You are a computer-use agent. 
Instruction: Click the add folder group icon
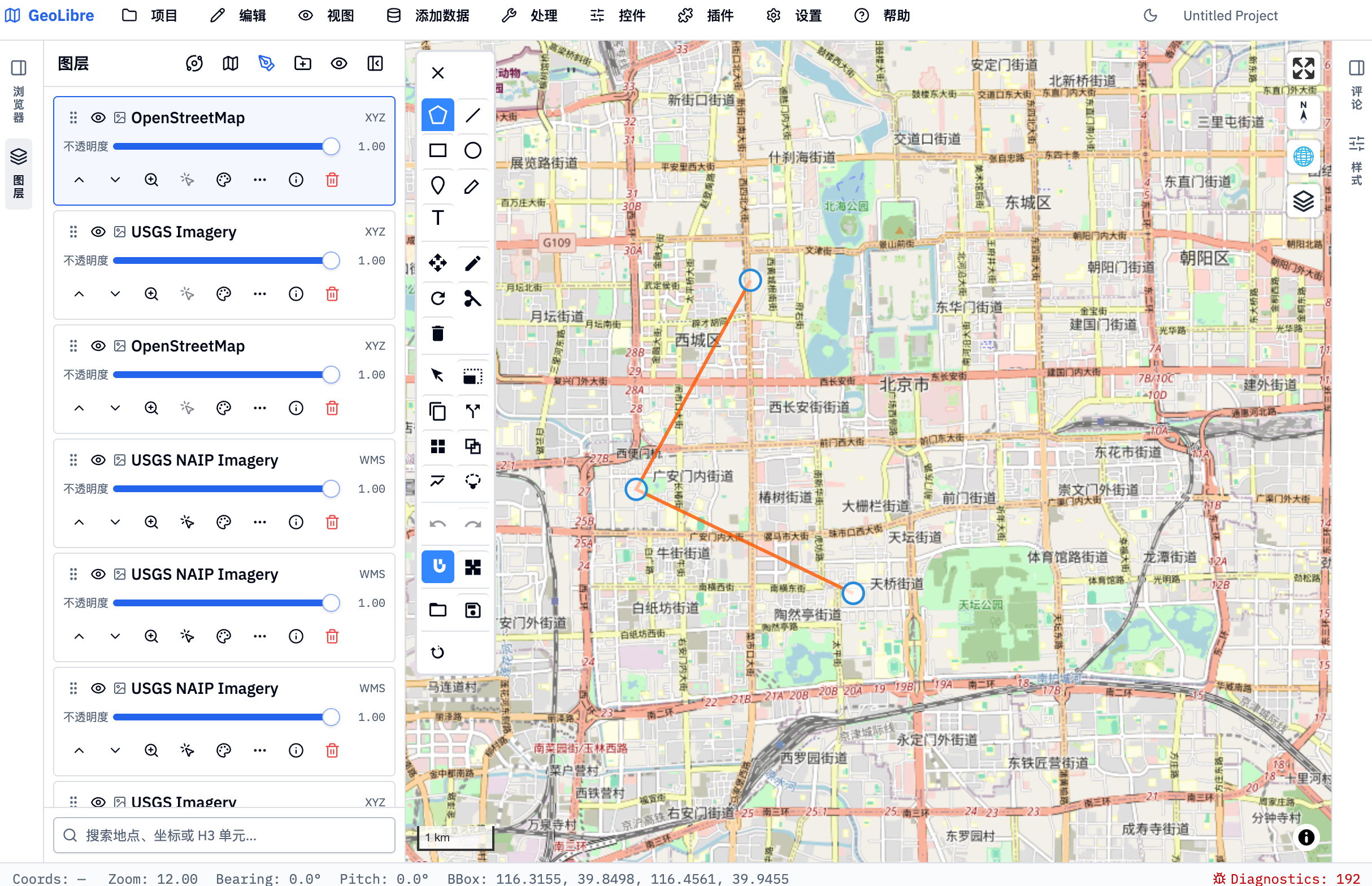click(x=302, y=63)
